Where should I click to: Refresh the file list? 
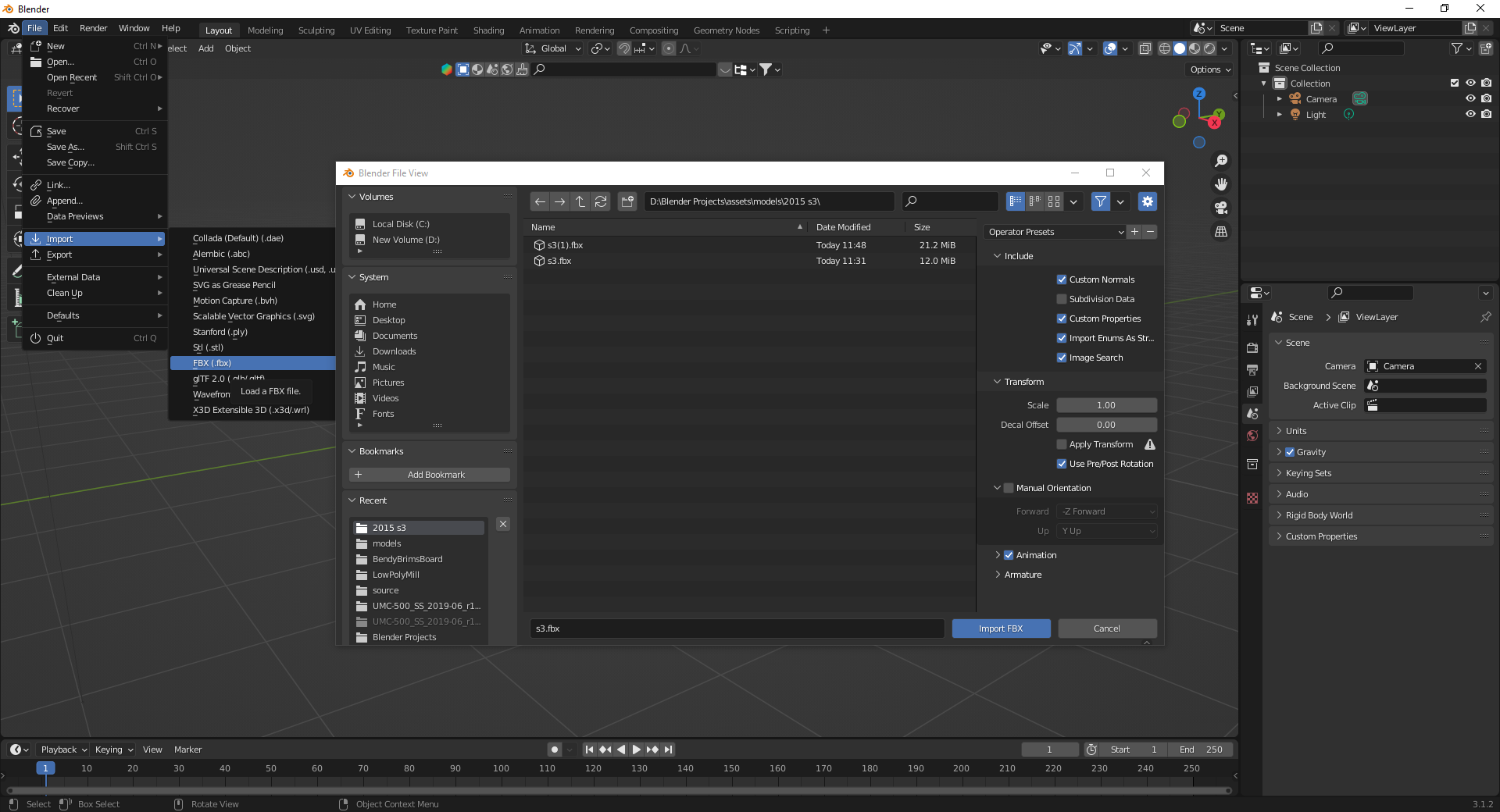point(601,201)
